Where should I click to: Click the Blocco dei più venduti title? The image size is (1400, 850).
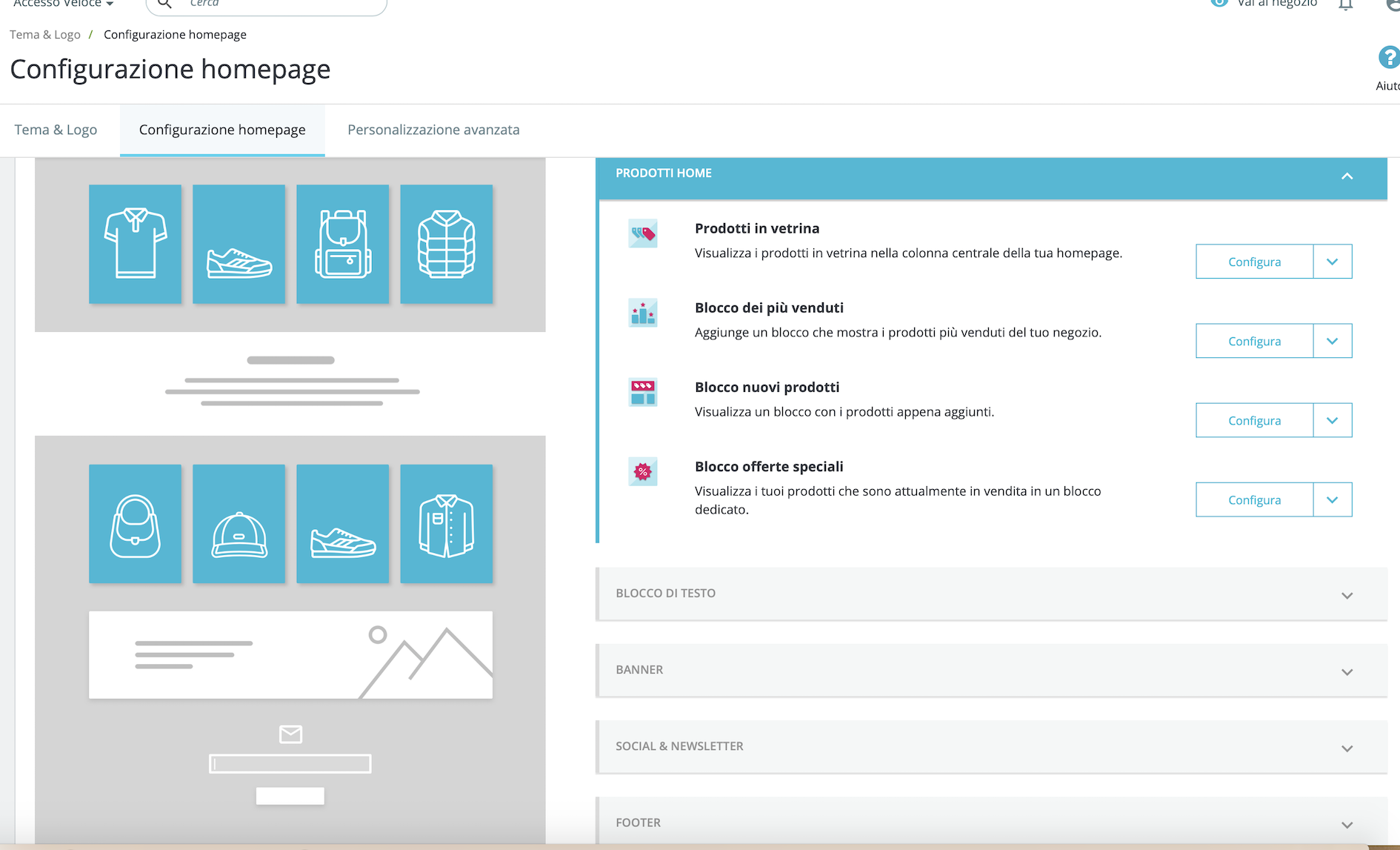(769, 308)
